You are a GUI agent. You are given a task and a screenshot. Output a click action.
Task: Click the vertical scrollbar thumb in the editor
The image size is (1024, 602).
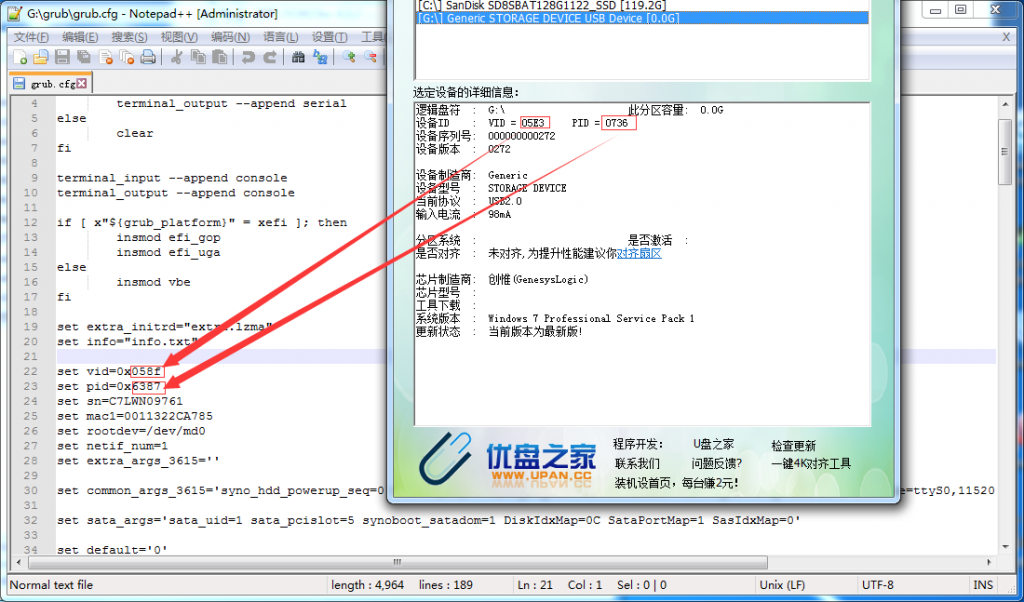click(1005, 152)
